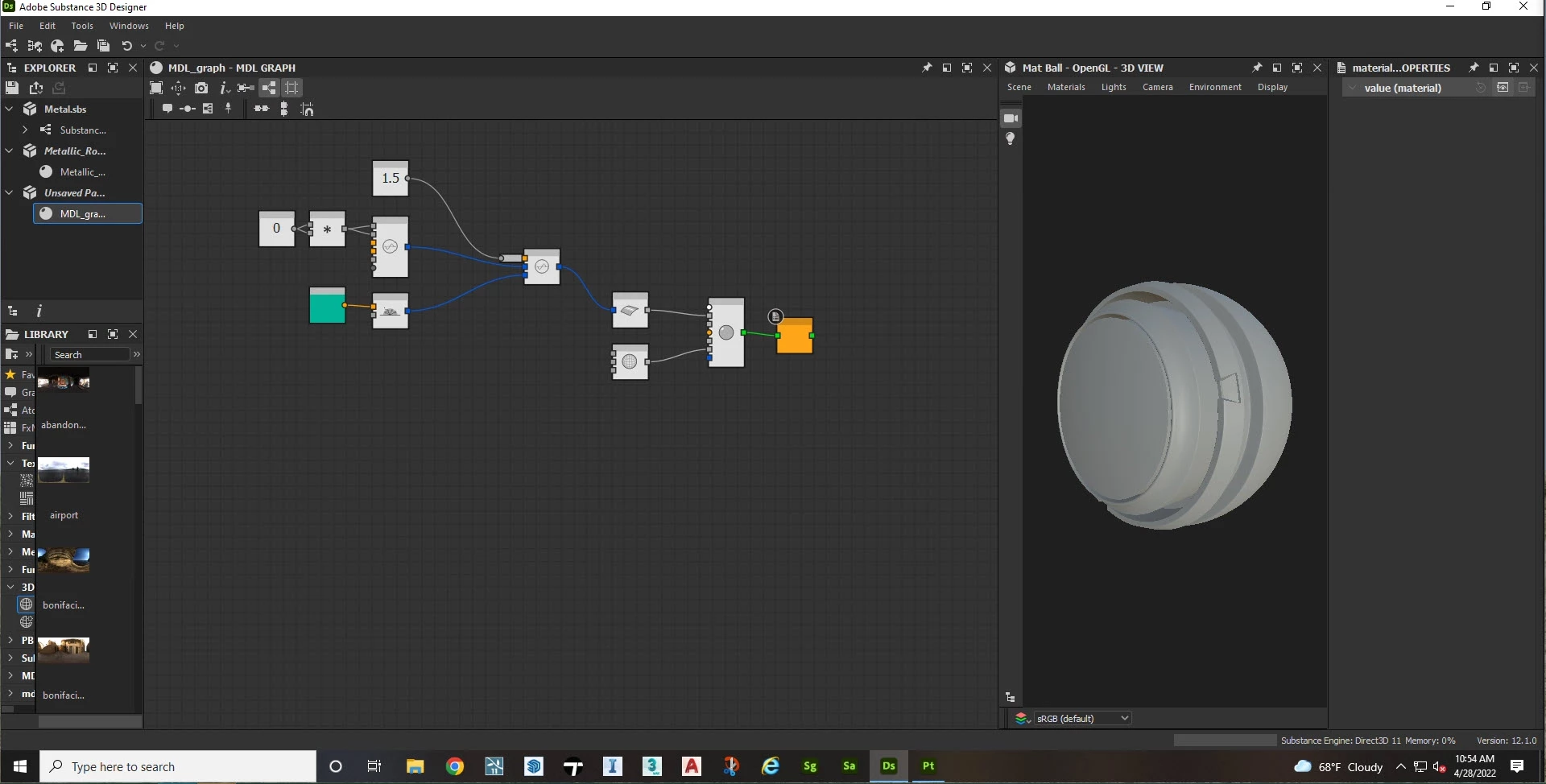Open the Edit menu
The height and width of the screenshot is (784, 1546).
[x=48, y=26]
